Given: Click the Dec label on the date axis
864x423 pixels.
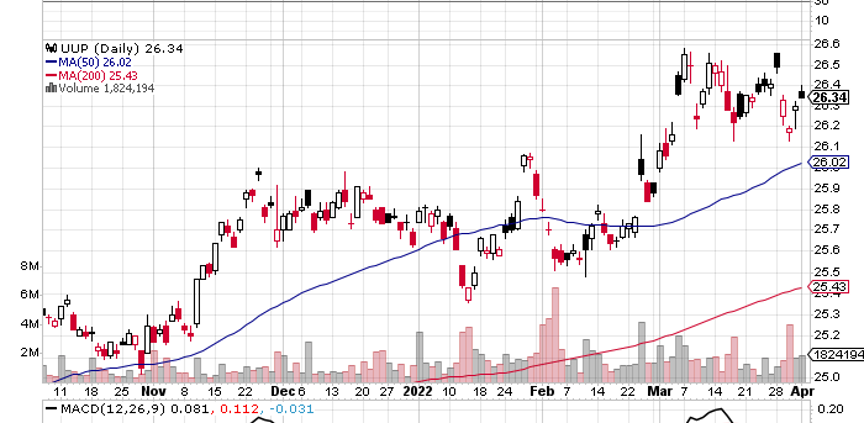Looking at the screenshot, I should [279, 392].
